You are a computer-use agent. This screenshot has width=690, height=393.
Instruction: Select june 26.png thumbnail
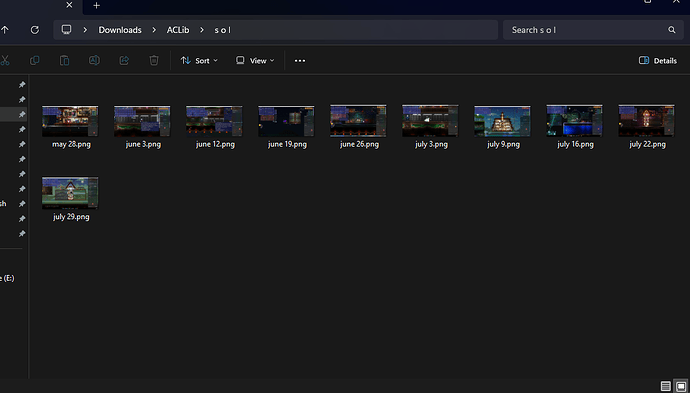click(x=358, y=121)
